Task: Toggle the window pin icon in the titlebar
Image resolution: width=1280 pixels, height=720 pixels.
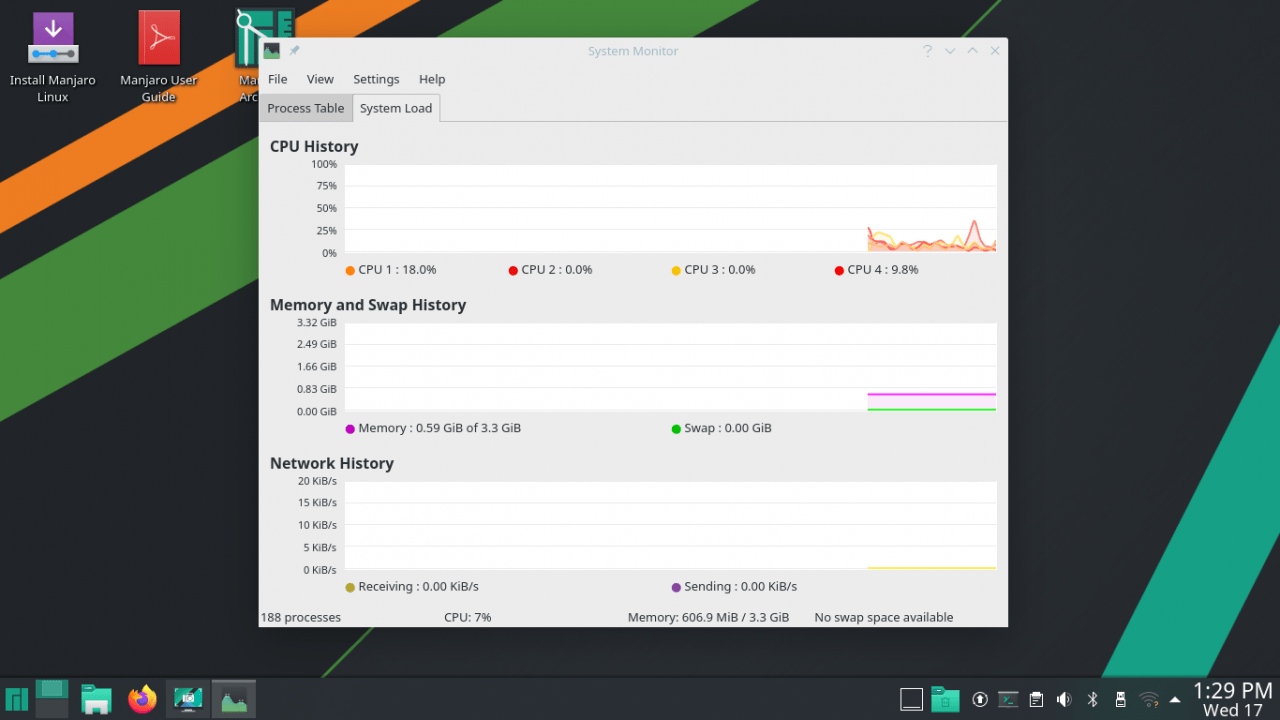Action: [293, 50]
